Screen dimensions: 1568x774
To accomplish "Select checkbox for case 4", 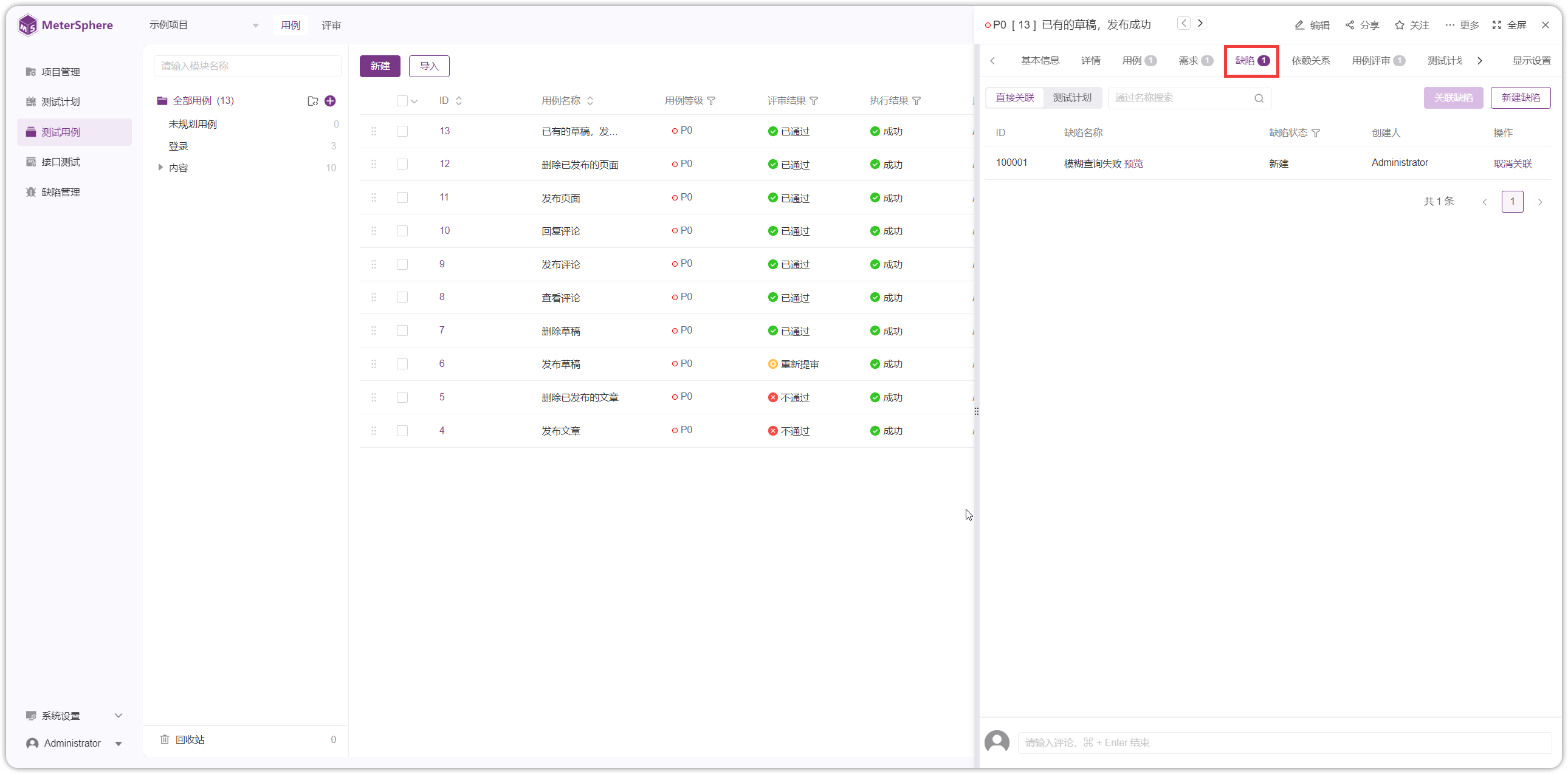I will (402, 431).
